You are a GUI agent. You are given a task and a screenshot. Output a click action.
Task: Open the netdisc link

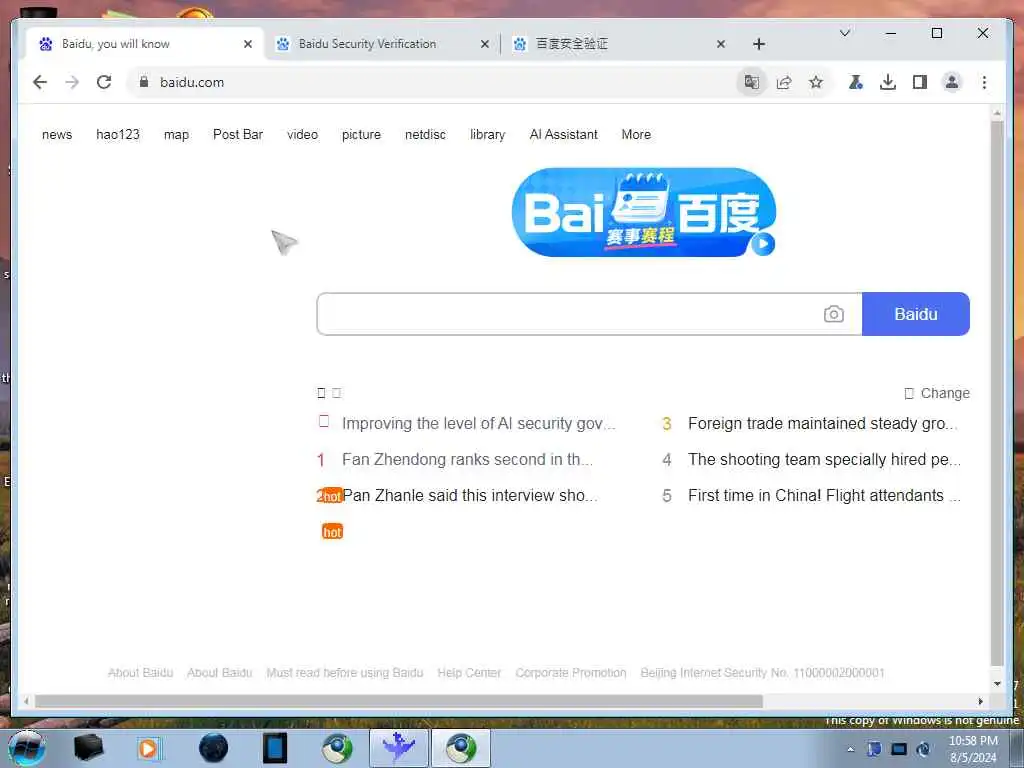[x=425, y=135]
